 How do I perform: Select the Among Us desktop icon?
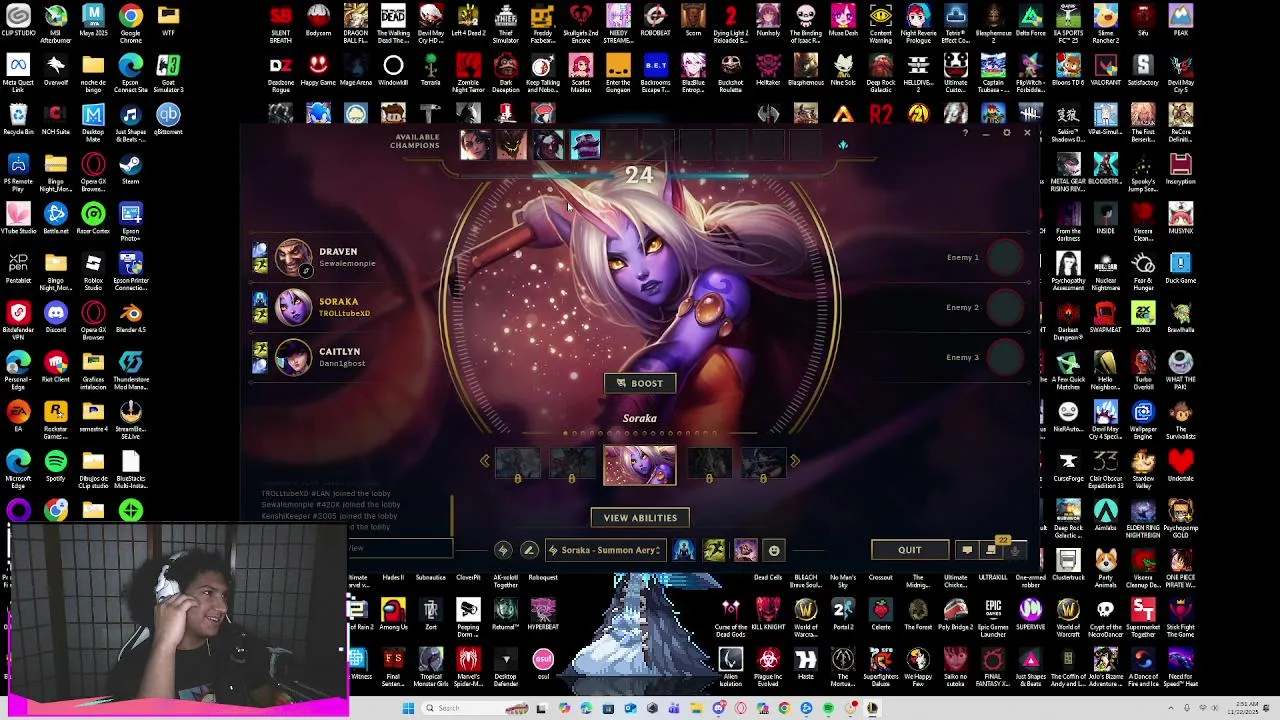[393, 614]
